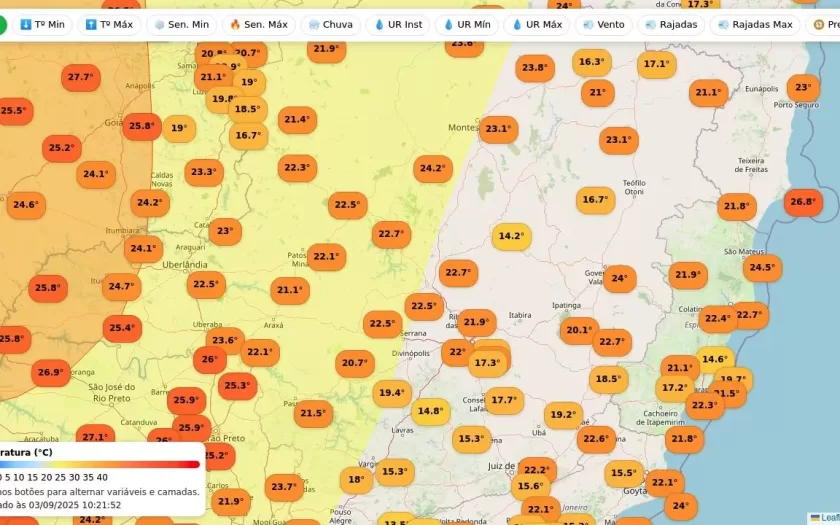The height and width of the screenshot is (525, 840).
Task: Click the UR Mín humidity button
Action: (467, 24)
